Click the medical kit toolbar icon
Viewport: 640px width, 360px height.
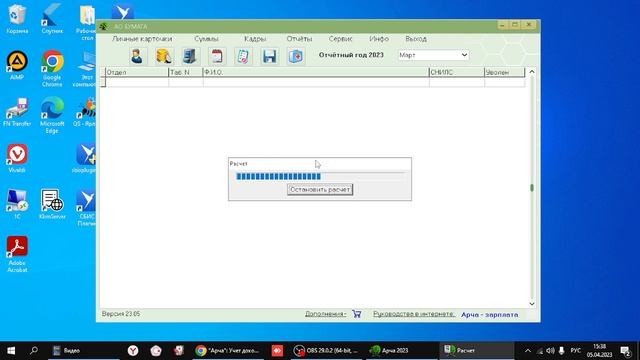(296, 56)
